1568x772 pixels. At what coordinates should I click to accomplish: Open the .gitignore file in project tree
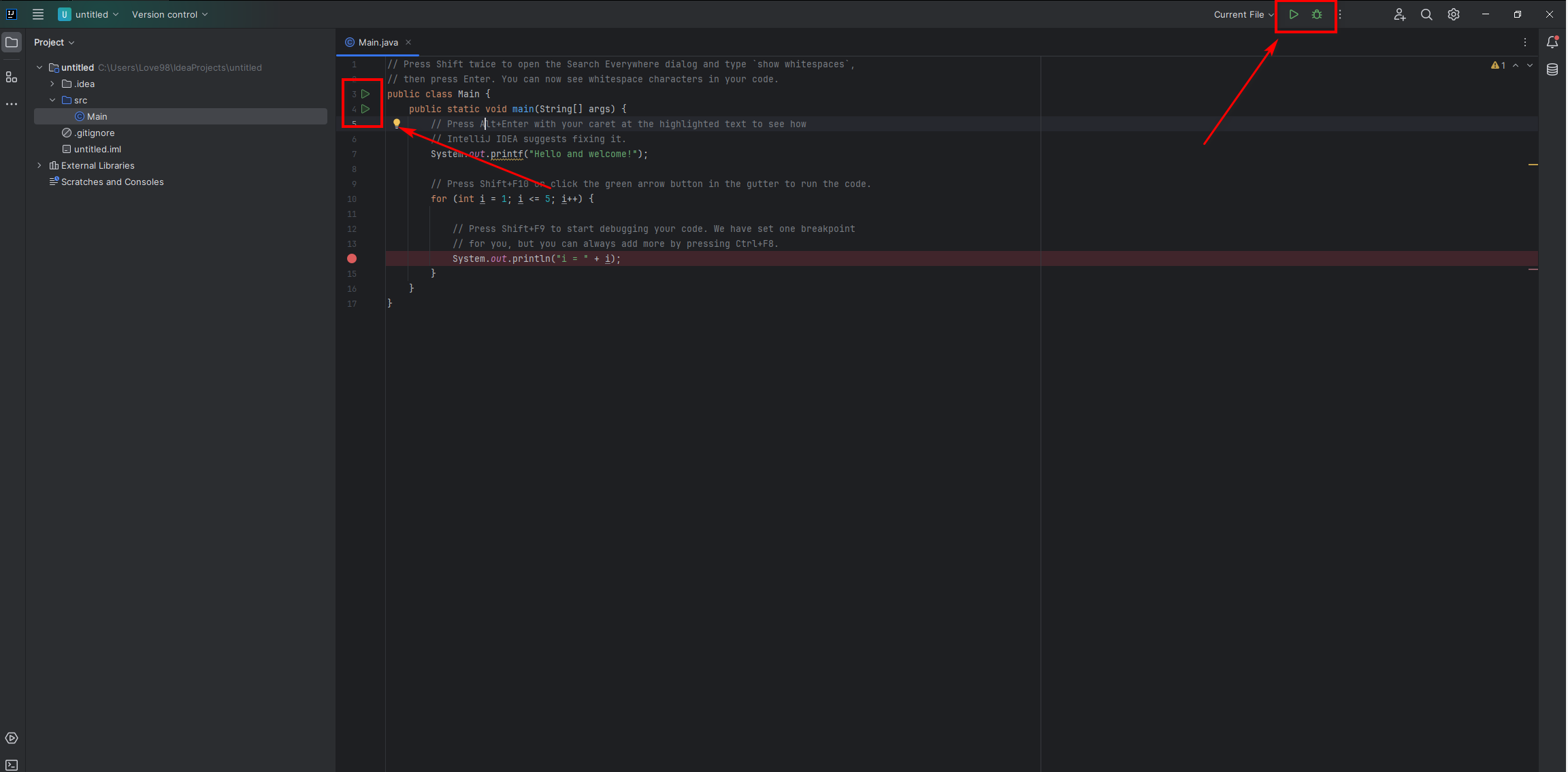click(x=94, y=133)
